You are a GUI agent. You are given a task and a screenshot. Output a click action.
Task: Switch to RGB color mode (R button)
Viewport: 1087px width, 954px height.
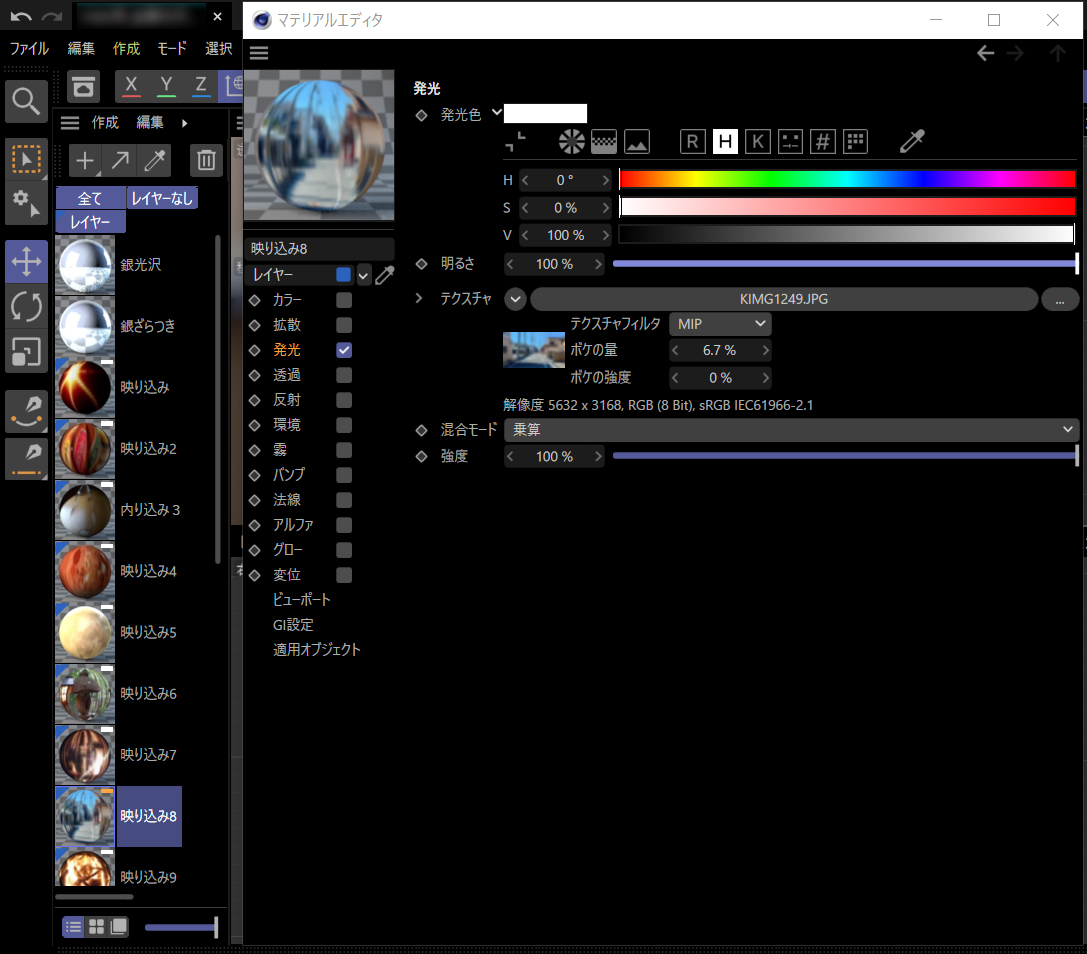pos(692,142)
